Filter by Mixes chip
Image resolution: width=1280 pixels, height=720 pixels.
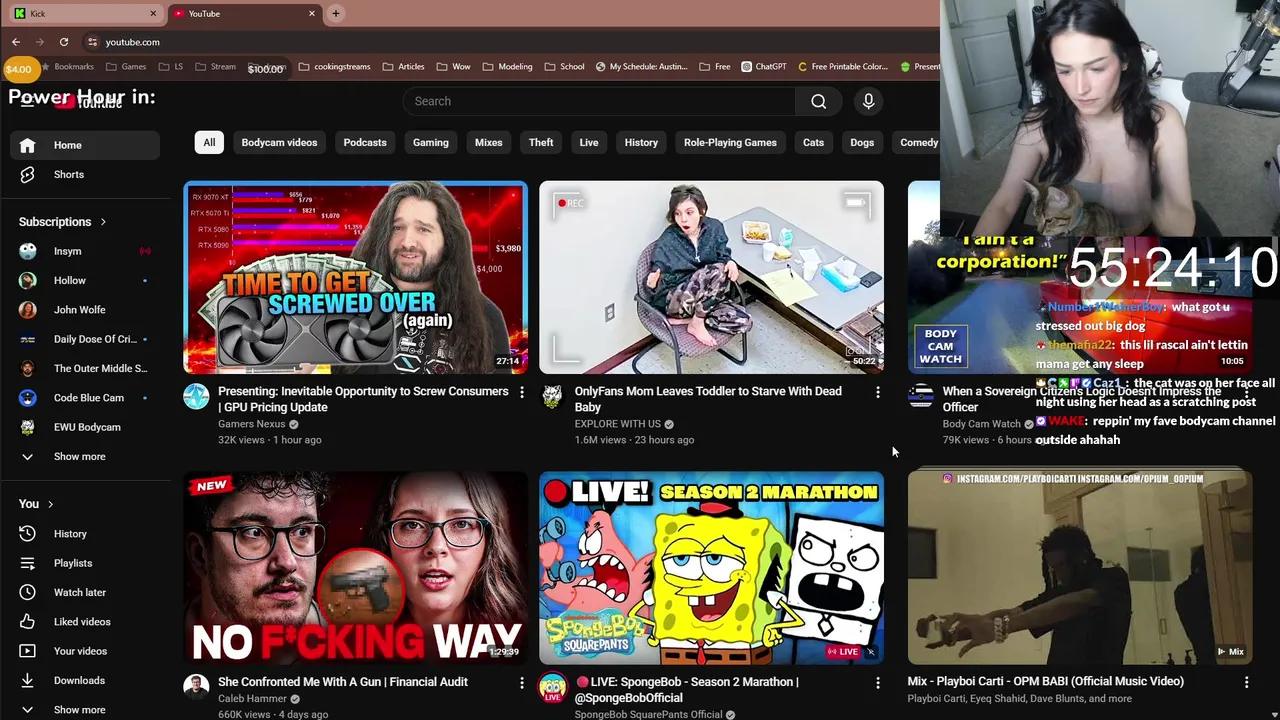pyautogui.click(x=489, y=142)
